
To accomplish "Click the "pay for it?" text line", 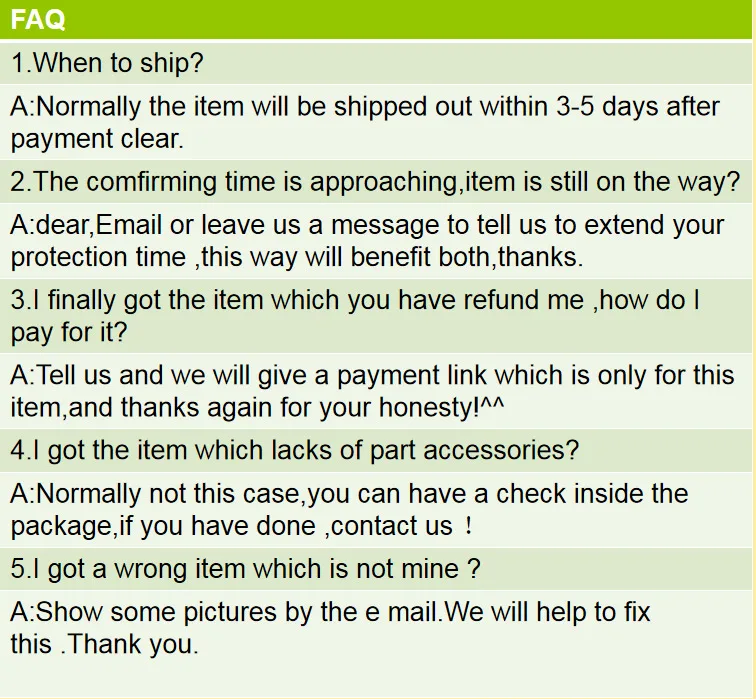I will [x=68, y=332].
